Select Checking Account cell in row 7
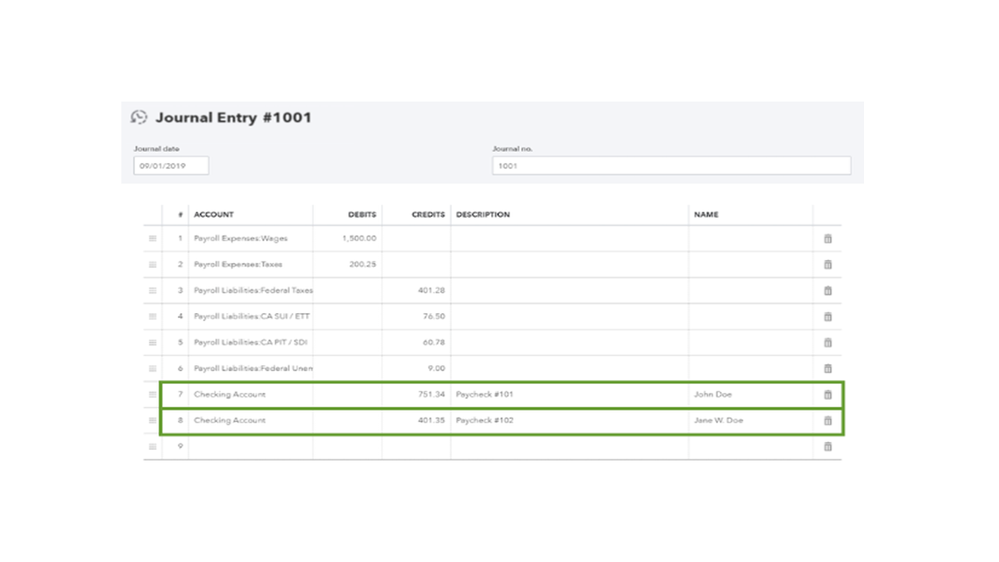 click(x=250, y=395)
